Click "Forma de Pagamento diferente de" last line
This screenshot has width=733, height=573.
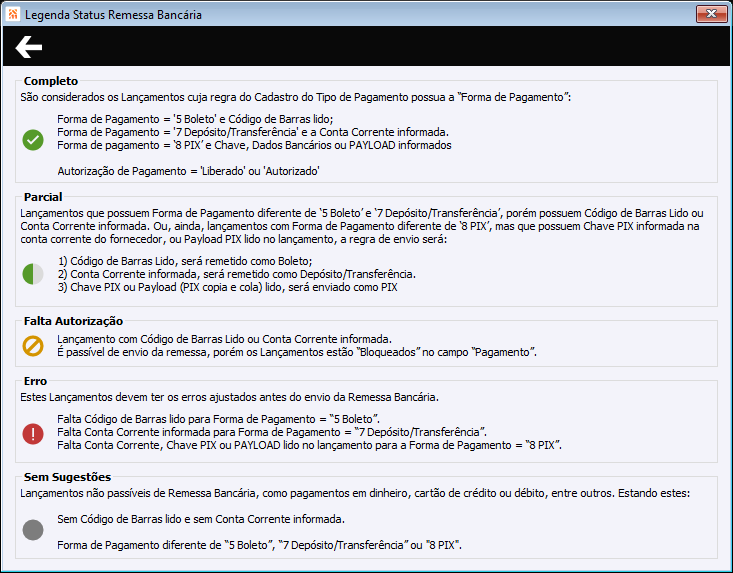click(259, 545)
